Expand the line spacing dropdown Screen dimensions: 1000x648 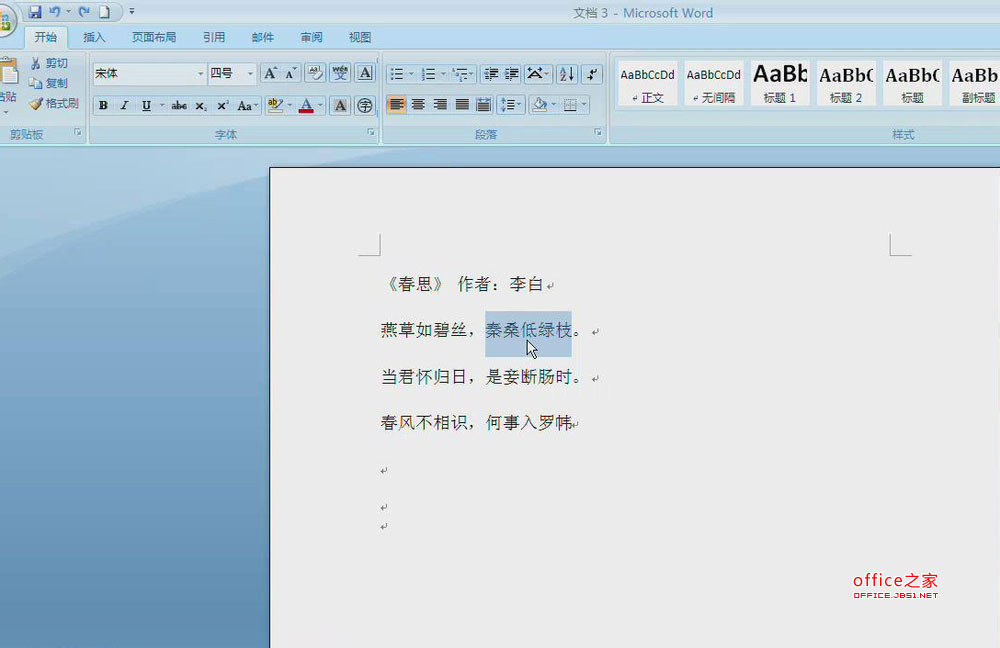519,105
